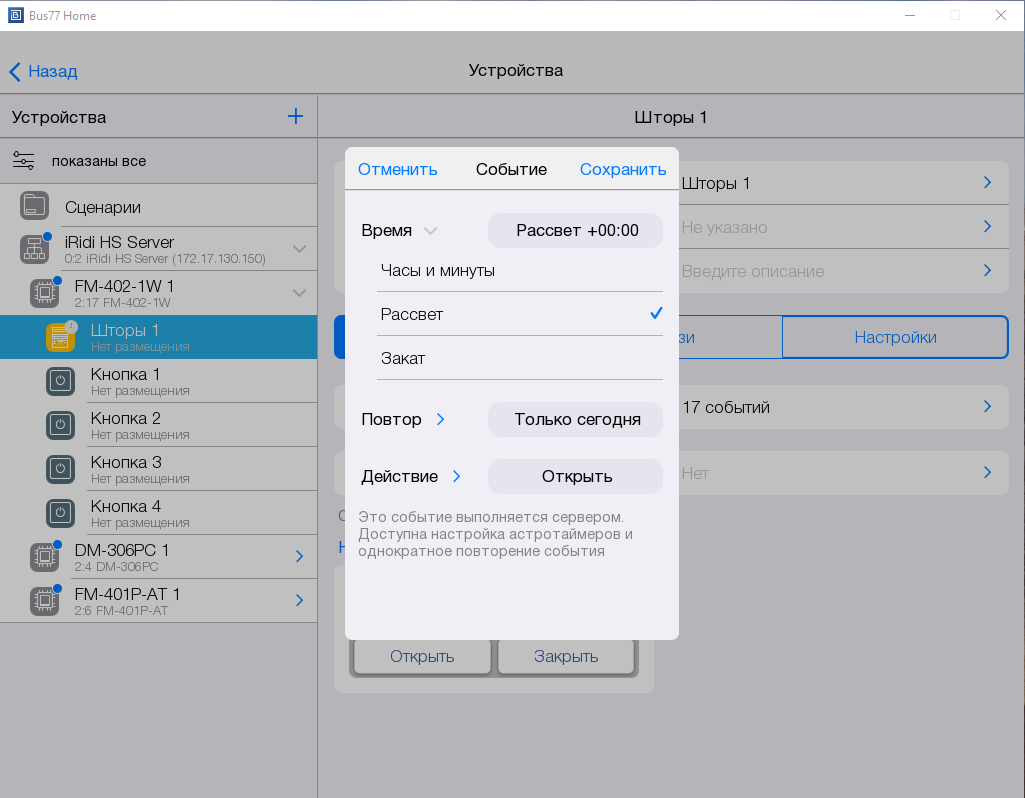
Task: Expand the Повтор setting chevron
Action: pyautogui.click(x=440, y=420)
